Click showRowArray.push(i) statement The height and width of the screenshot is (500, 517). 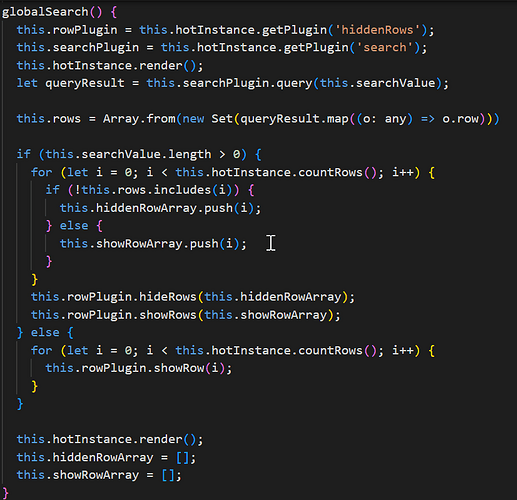click(153, 244)
